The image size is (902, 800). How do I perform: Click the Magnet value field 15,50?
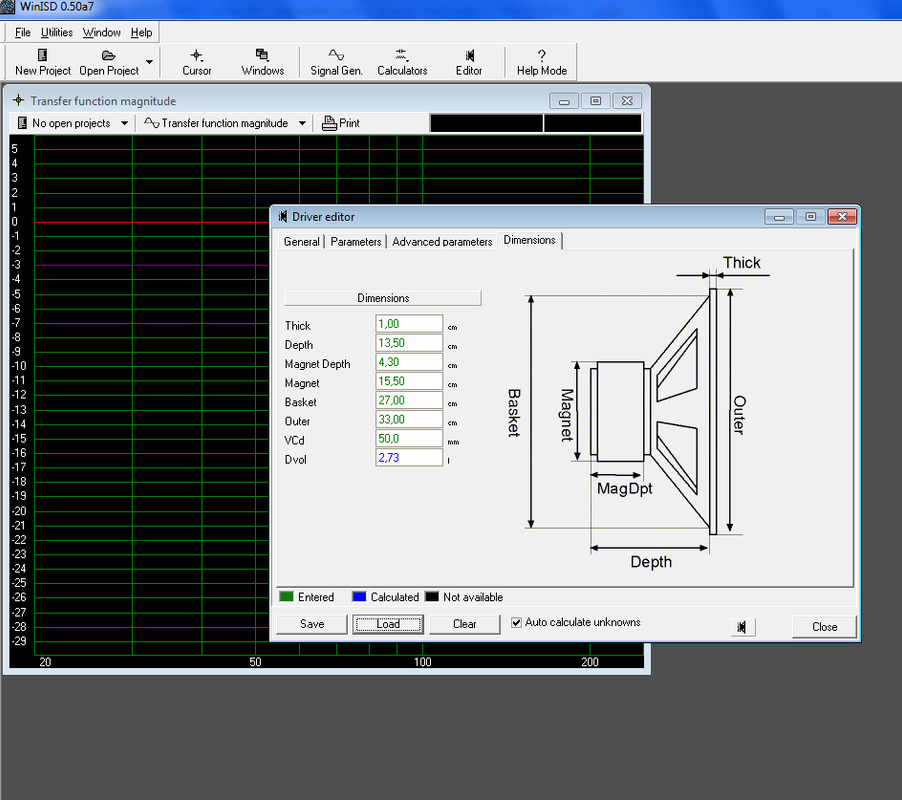coord(409,381)
